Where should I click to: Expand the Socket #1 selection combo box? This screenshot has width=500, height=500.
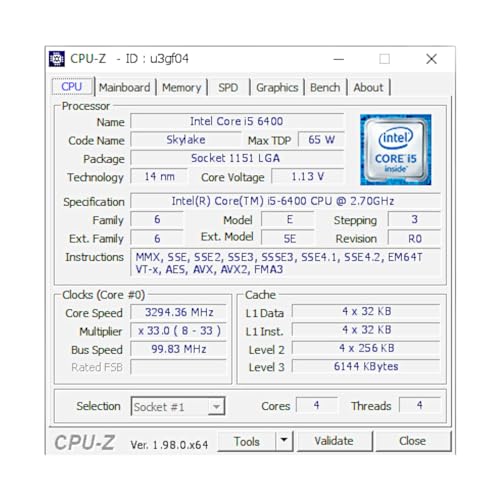[178, 406]
